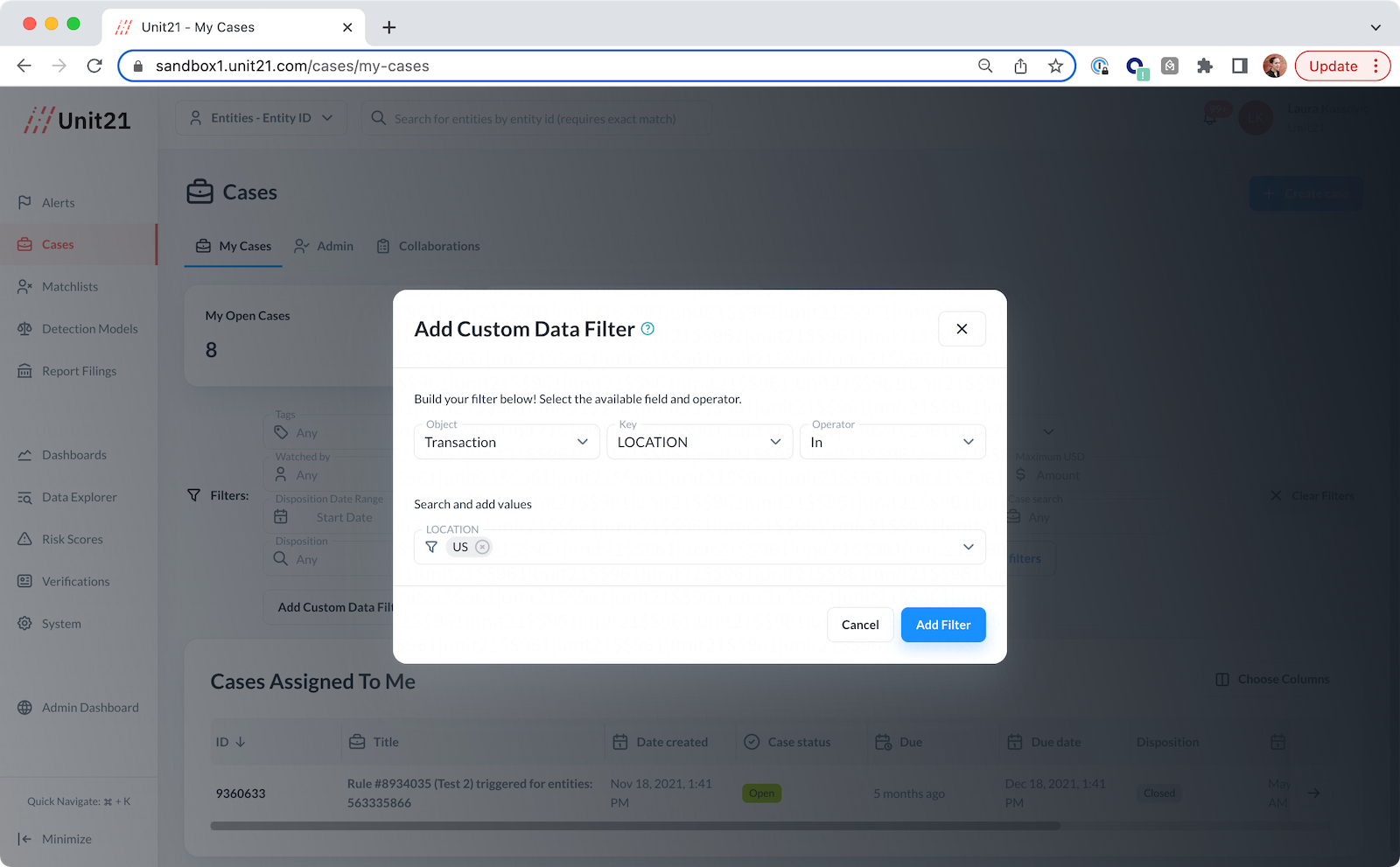Click the Tags filter field

329,433
